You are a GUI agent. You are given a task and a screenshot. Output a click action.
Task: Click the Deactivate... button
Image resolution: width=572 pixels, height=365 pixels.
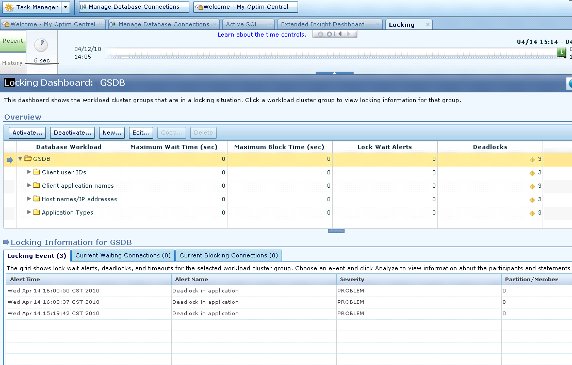(72, 133)
